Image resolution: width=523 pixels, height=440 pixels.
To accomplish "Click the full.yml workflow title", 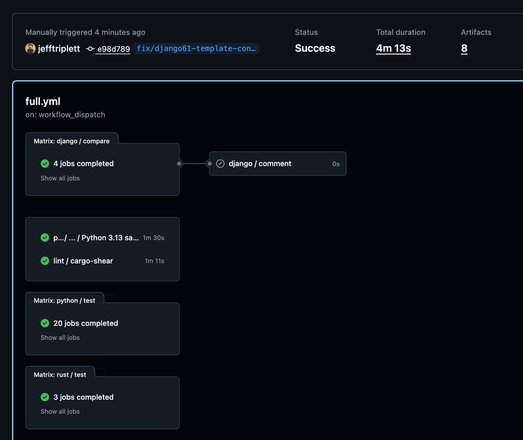I will pos(43,101).
